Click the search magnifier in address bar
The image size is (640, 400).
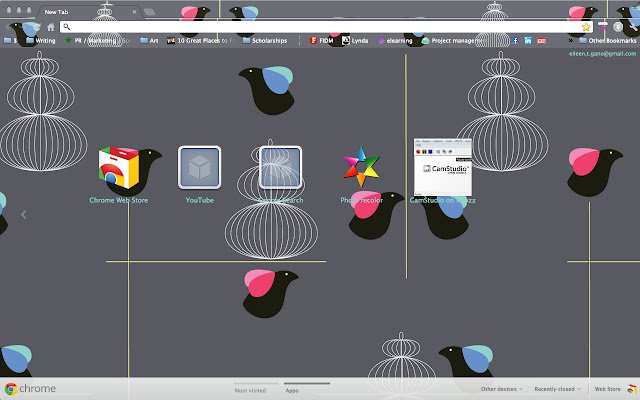(x=67, y=27)
